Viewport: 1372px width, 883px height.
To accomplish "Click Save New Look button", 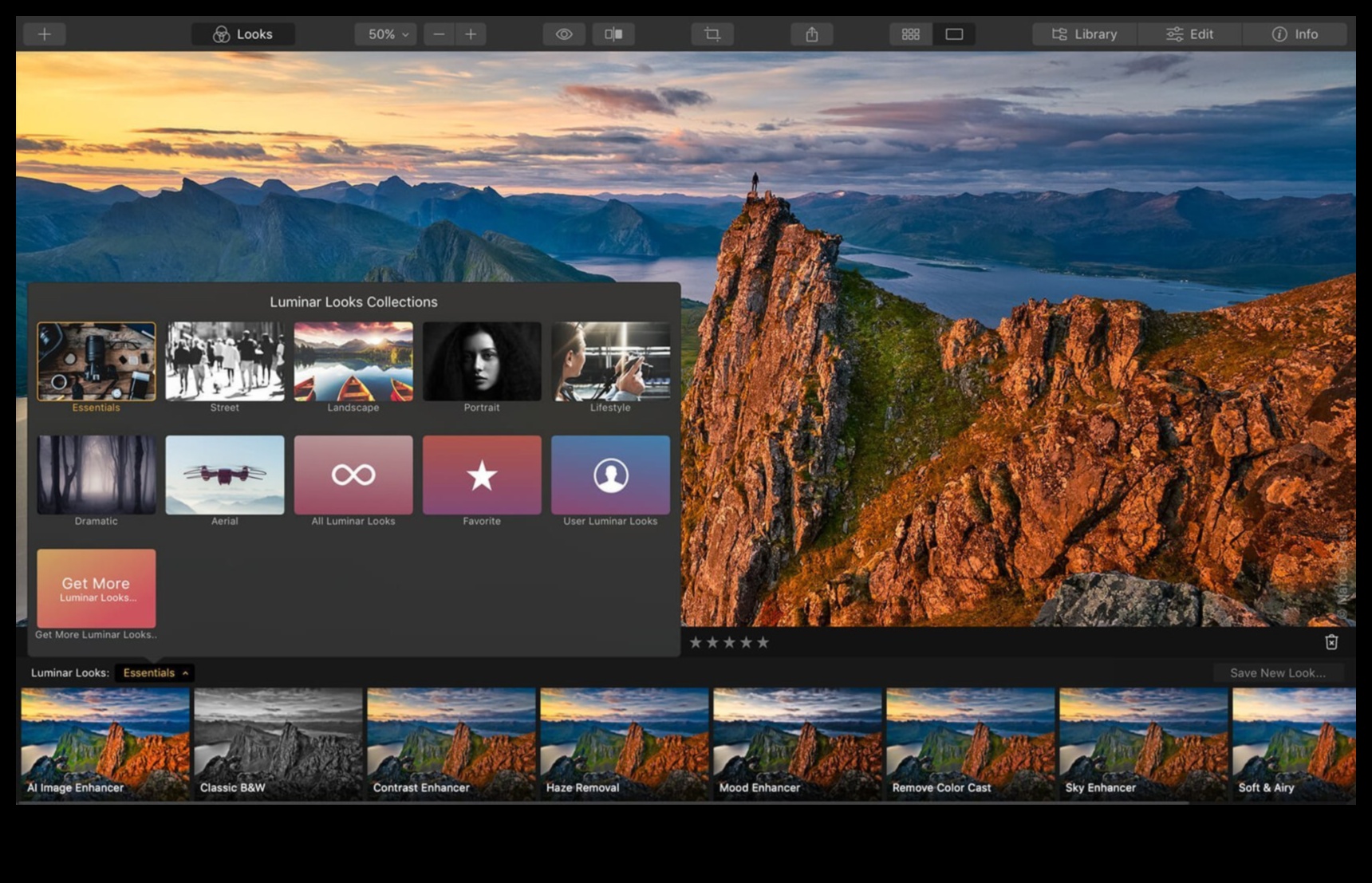I will (1278, 672).
